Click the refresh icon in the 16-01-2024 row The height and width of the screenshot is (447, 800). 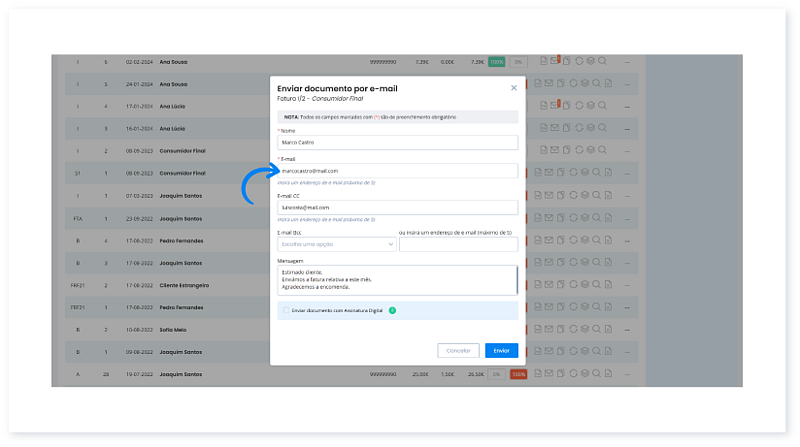coord(579,128)
